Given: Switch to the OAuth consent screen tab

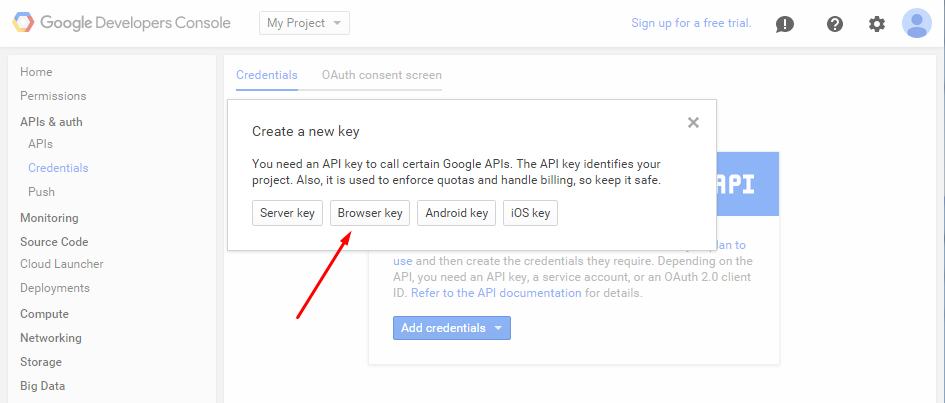Looking at the screenshot, I should 381,75.
